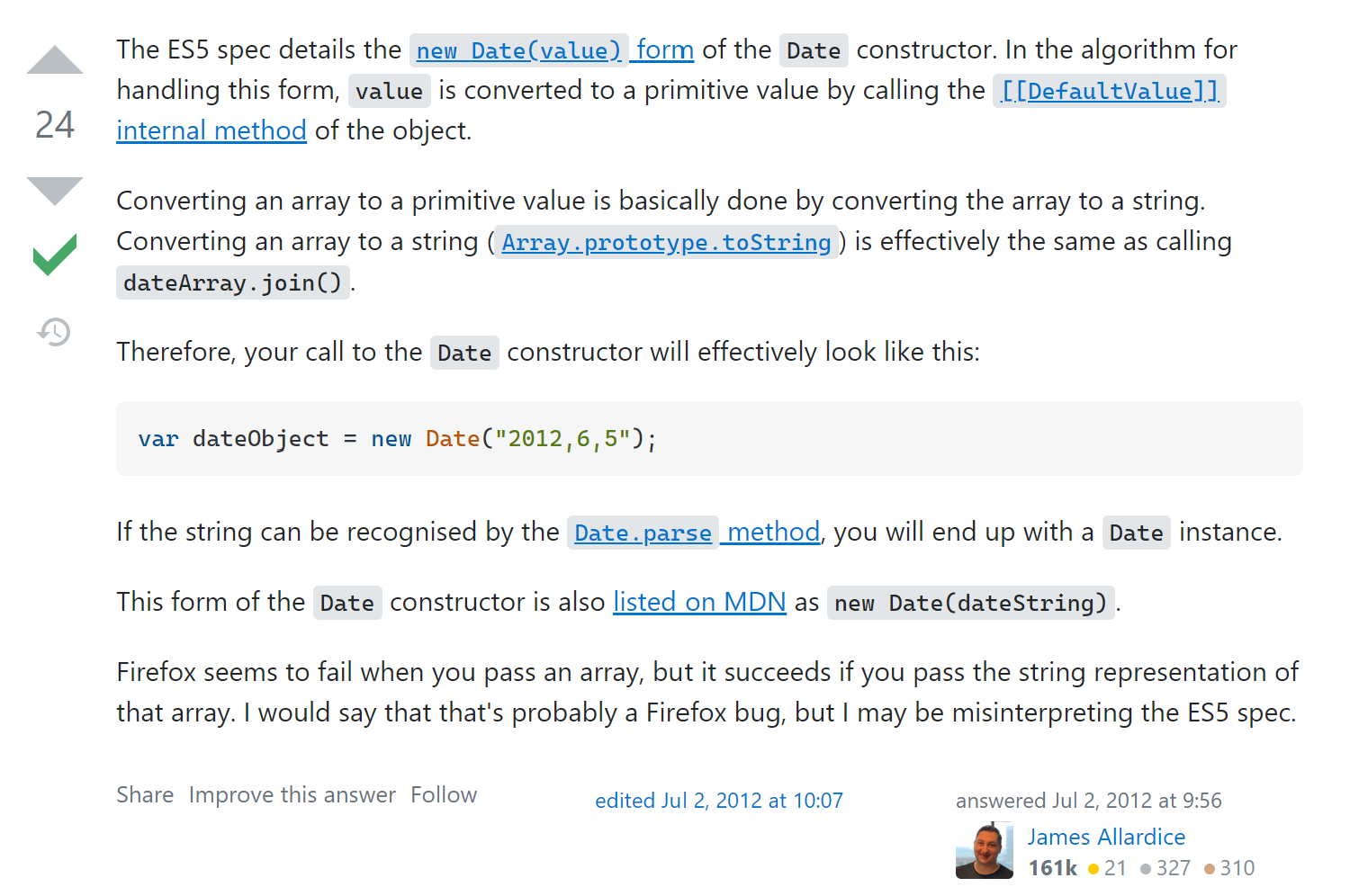1359x896 pixels.
Task: Open the new Date(value) form link
Action: 552,49
